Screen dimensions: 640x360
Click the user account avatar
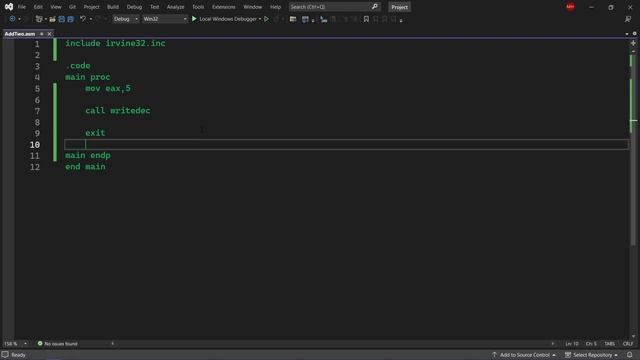coord(570,7)
